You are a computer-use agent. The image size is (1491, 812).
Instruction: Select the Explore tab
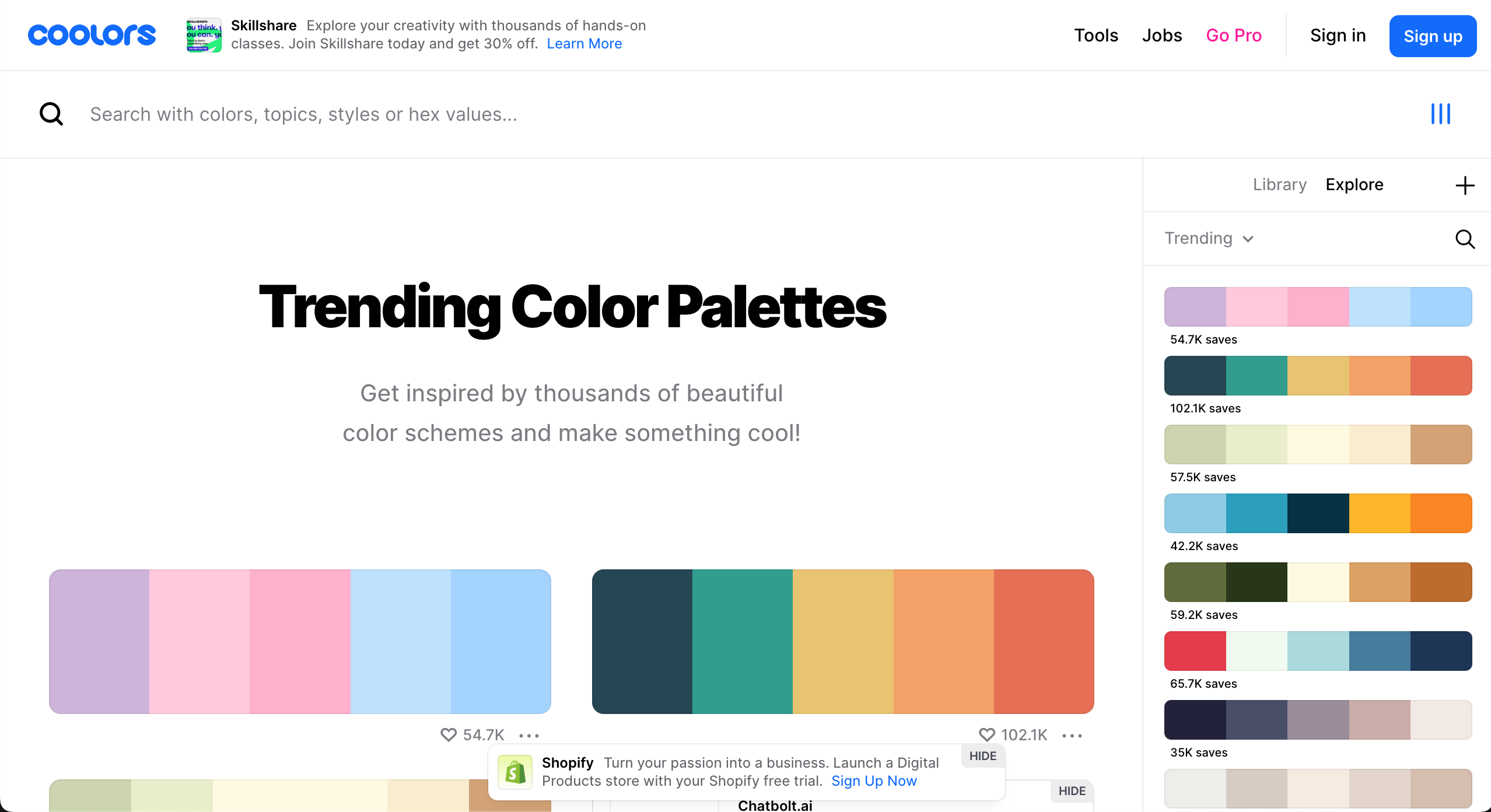click(1354, 185)
